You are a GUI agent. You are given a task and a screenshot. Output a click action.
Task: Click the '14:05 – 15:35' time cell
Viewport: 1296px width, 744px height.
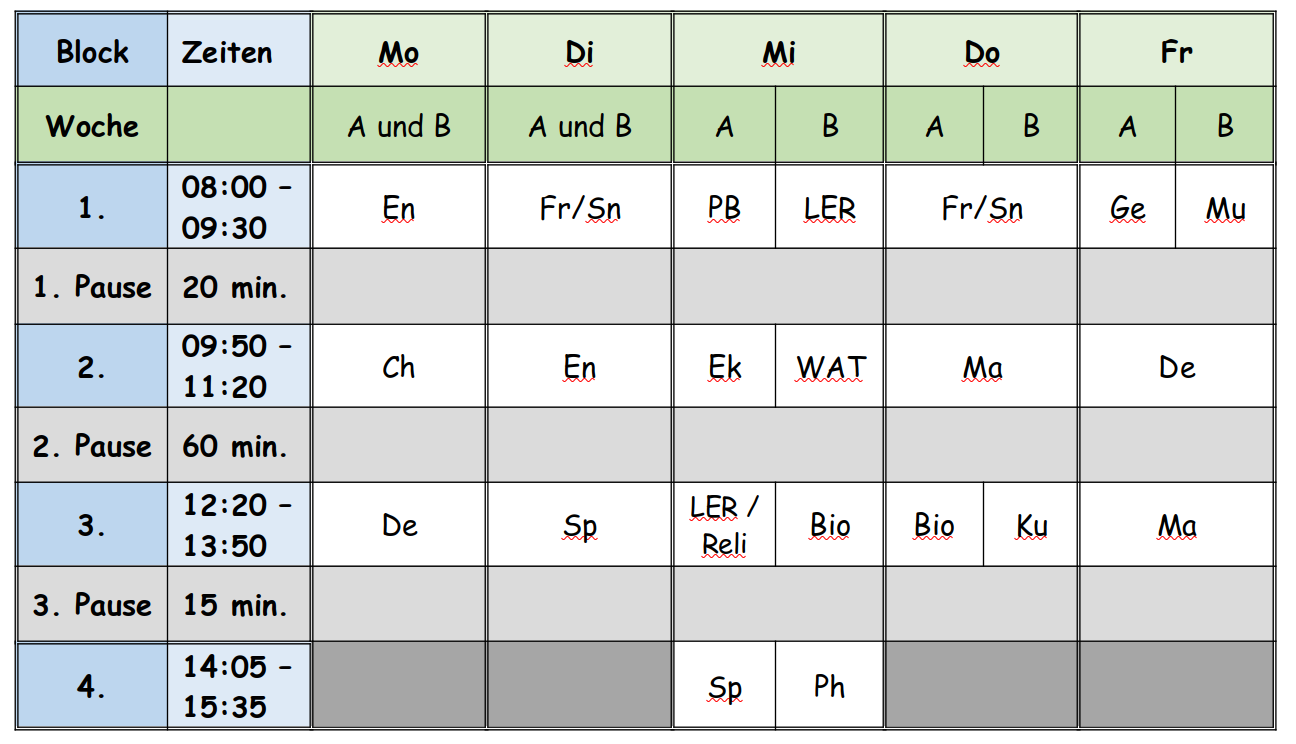point(239,685)
